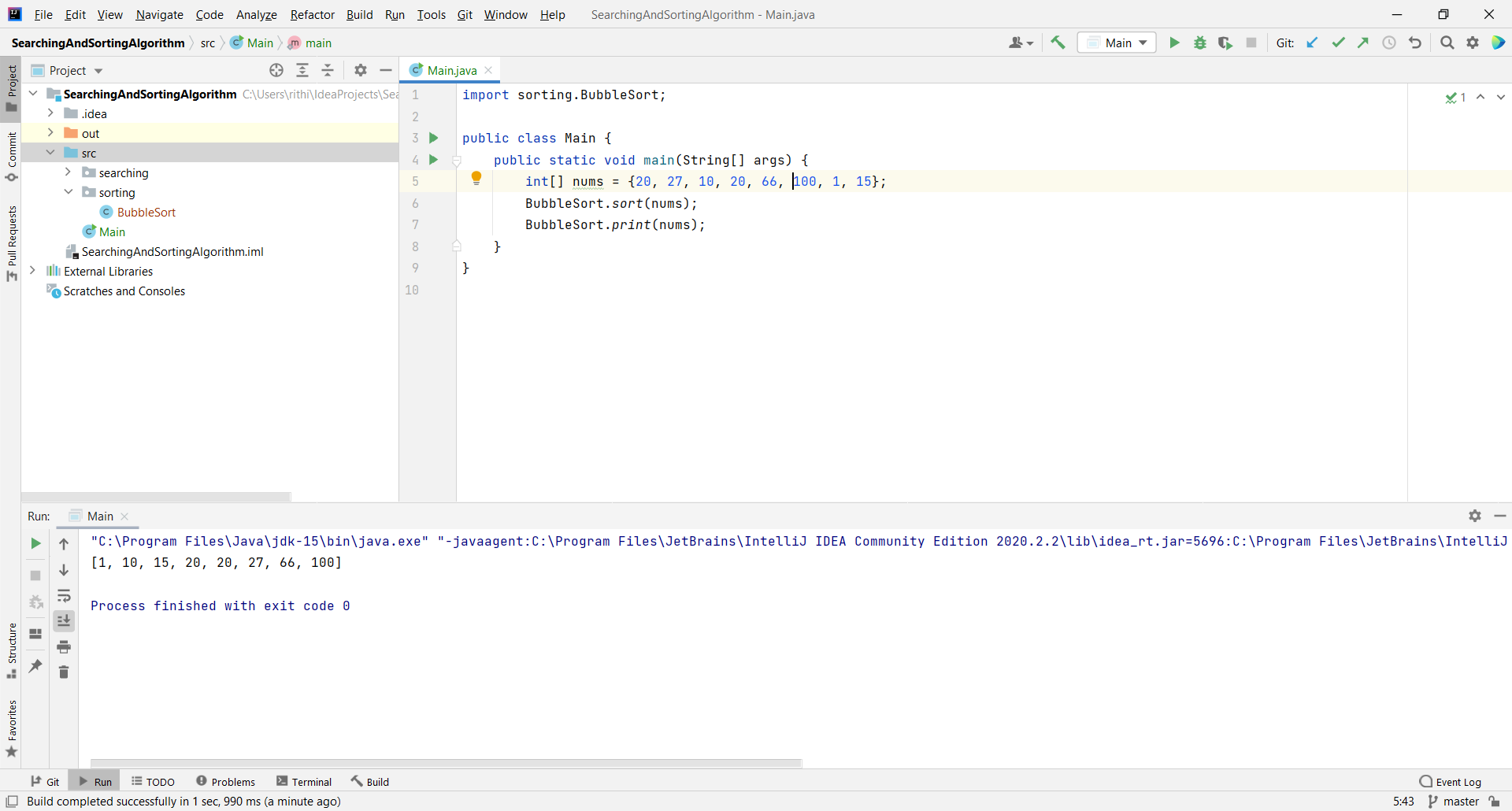Open the Analyze menu
1512x811 pixels.
point(257,14)
